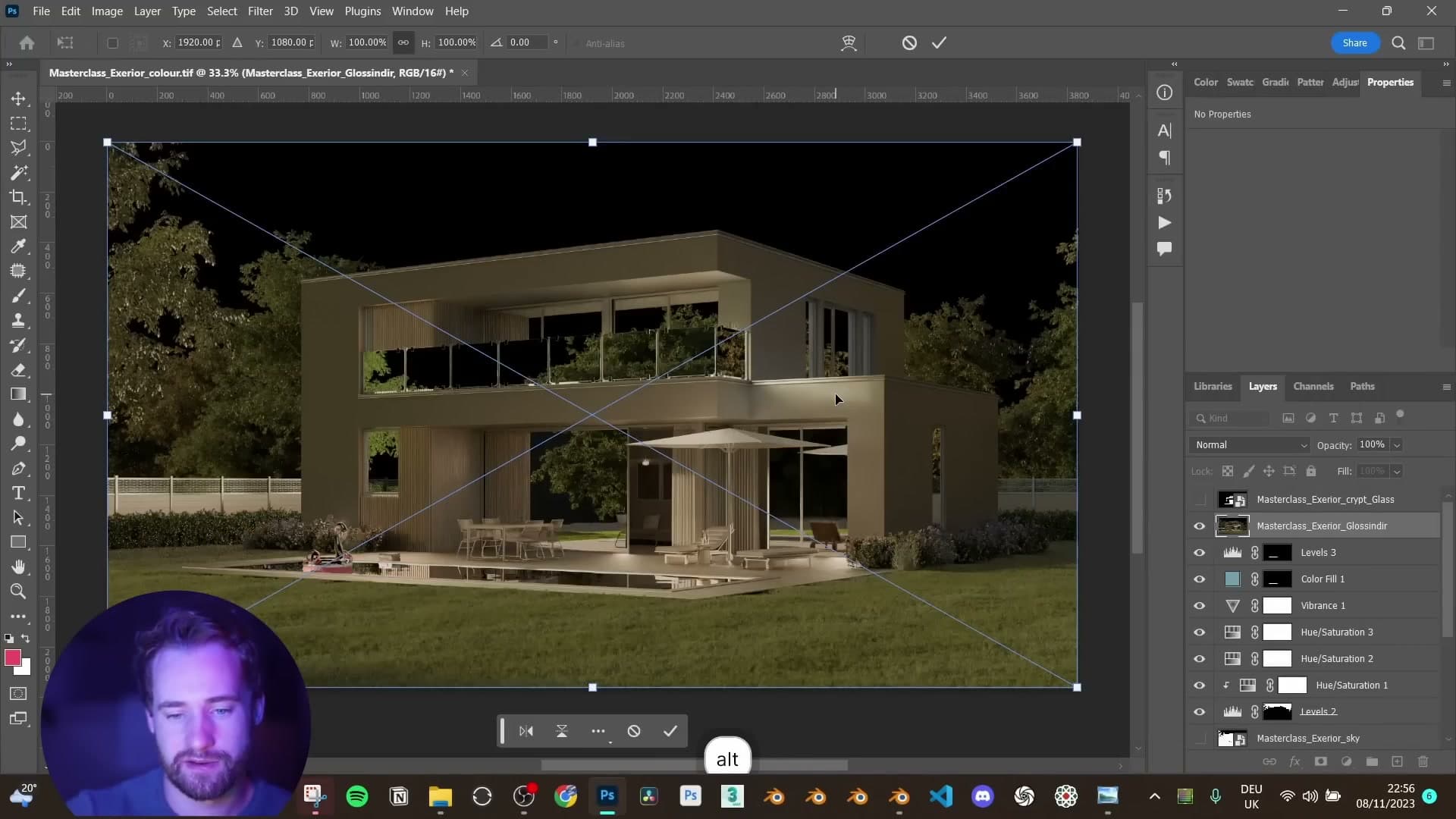Viewport: 1456px width, 819px height.
Task: Select the Zoom tool
Action: (19, 591)
